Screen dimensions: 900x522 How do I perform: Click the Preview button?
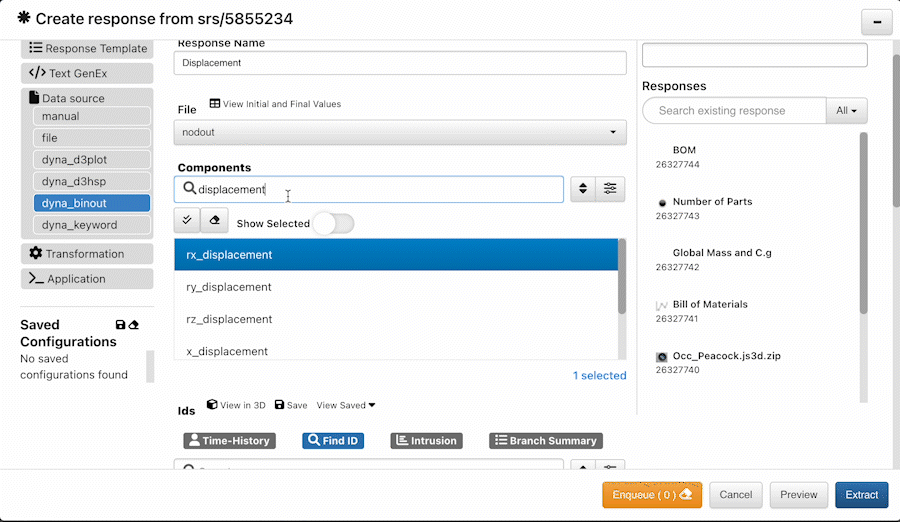click(x=798, y=495)
